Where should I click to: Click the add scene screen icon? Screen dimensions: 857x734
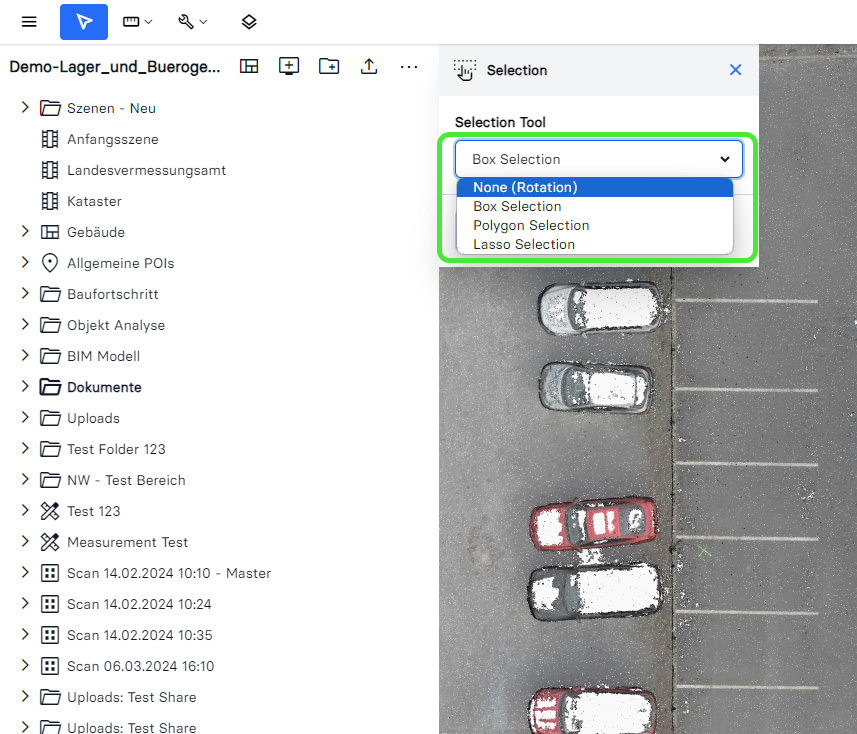[289, 66]
